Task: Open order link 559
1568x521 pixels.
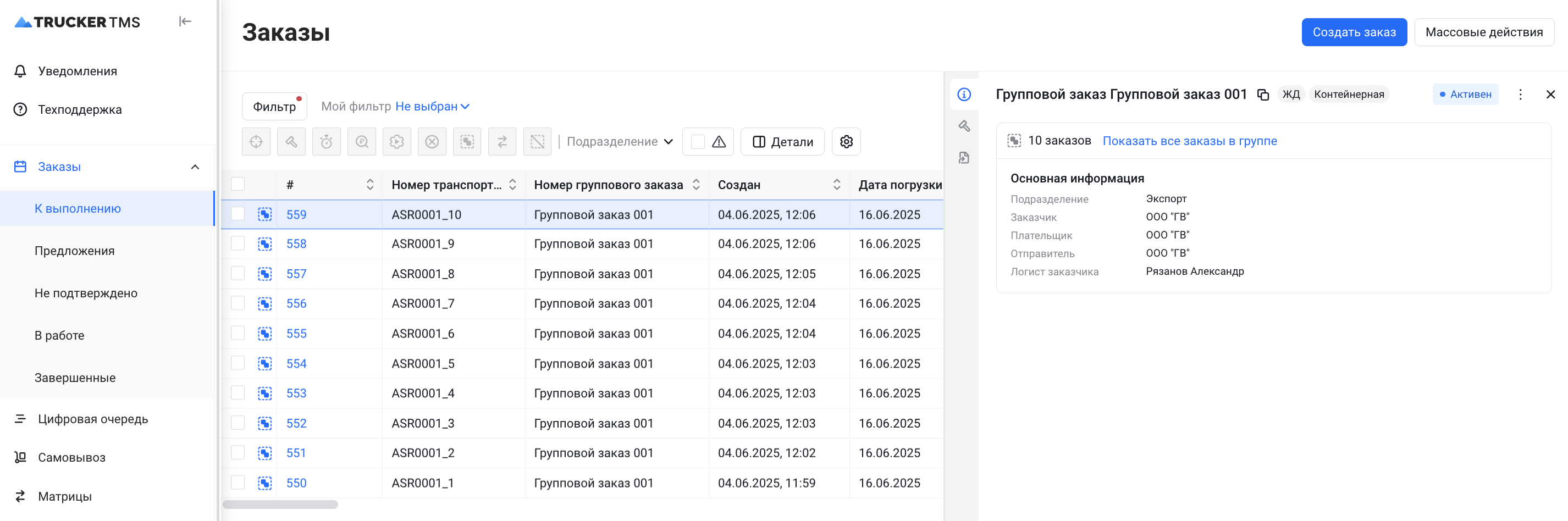Action: 296,214
